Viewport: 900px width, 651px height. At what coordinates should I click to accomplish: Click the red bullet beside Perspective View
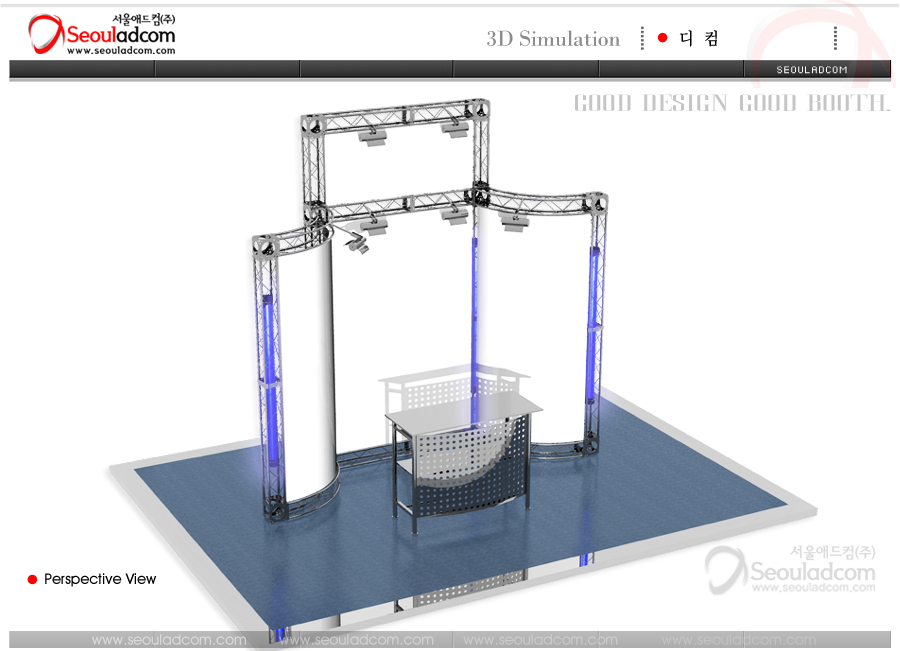tap(32, 579)
